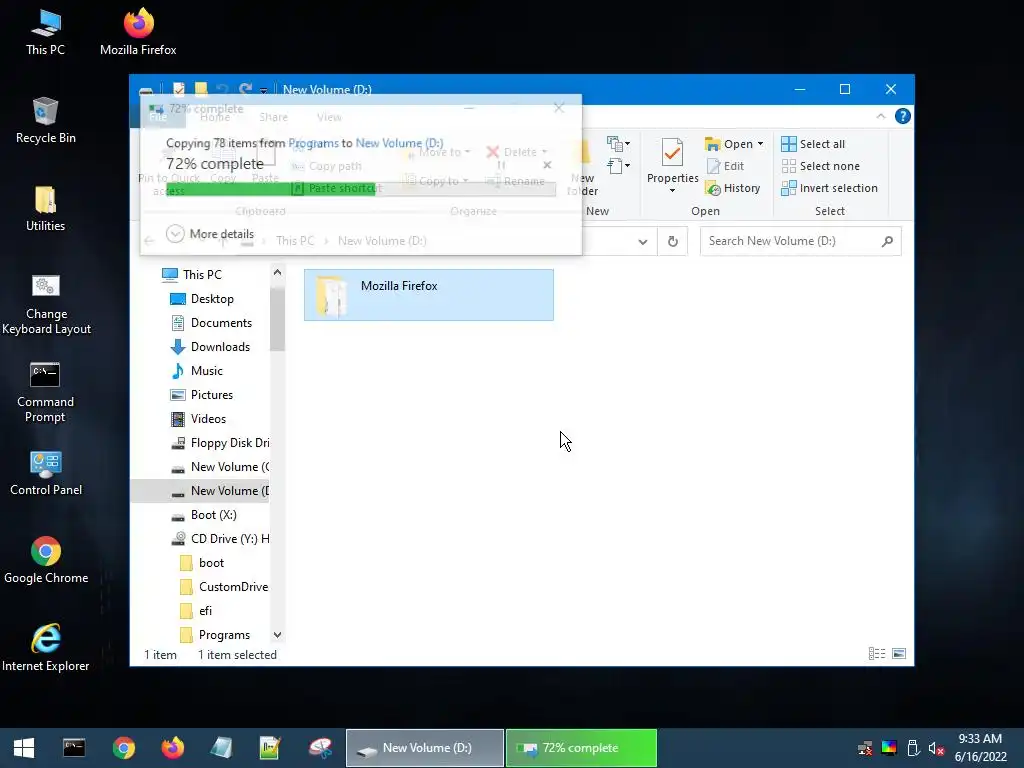
Task: Open the New item dropdown icon
Action: 618,144
